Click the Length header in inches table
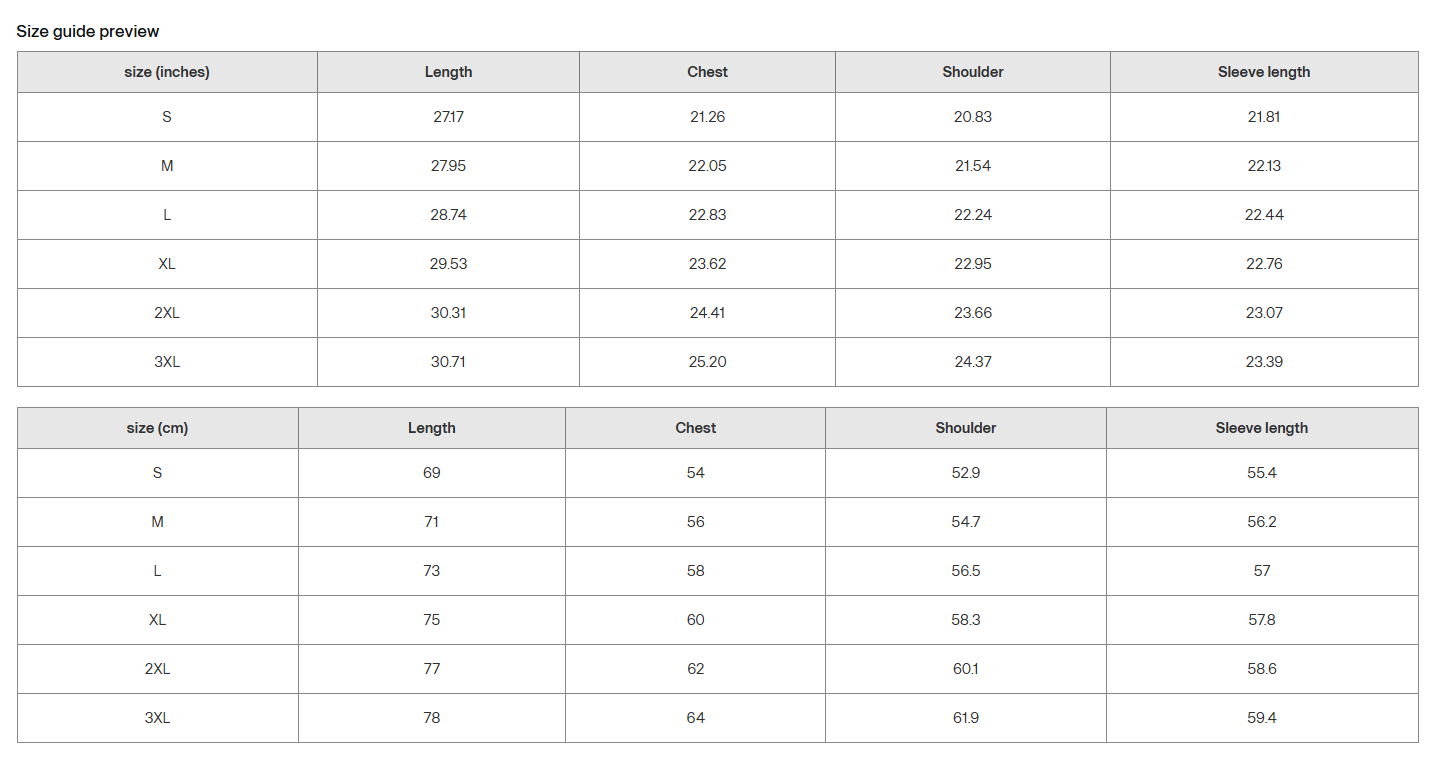The image size is (1436, 764). [x=448, y=72]
